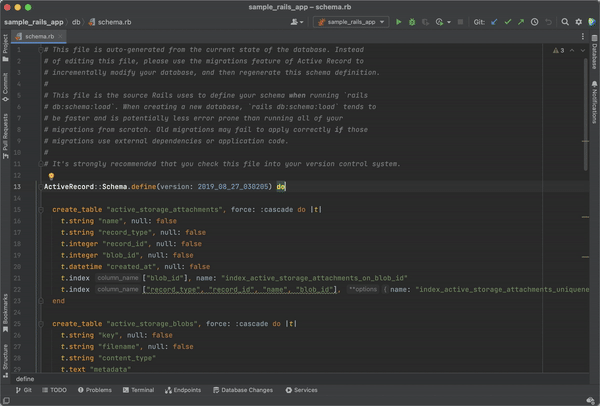Open IDE settings gear icon

pyautogui.click(x=578, y=21)
